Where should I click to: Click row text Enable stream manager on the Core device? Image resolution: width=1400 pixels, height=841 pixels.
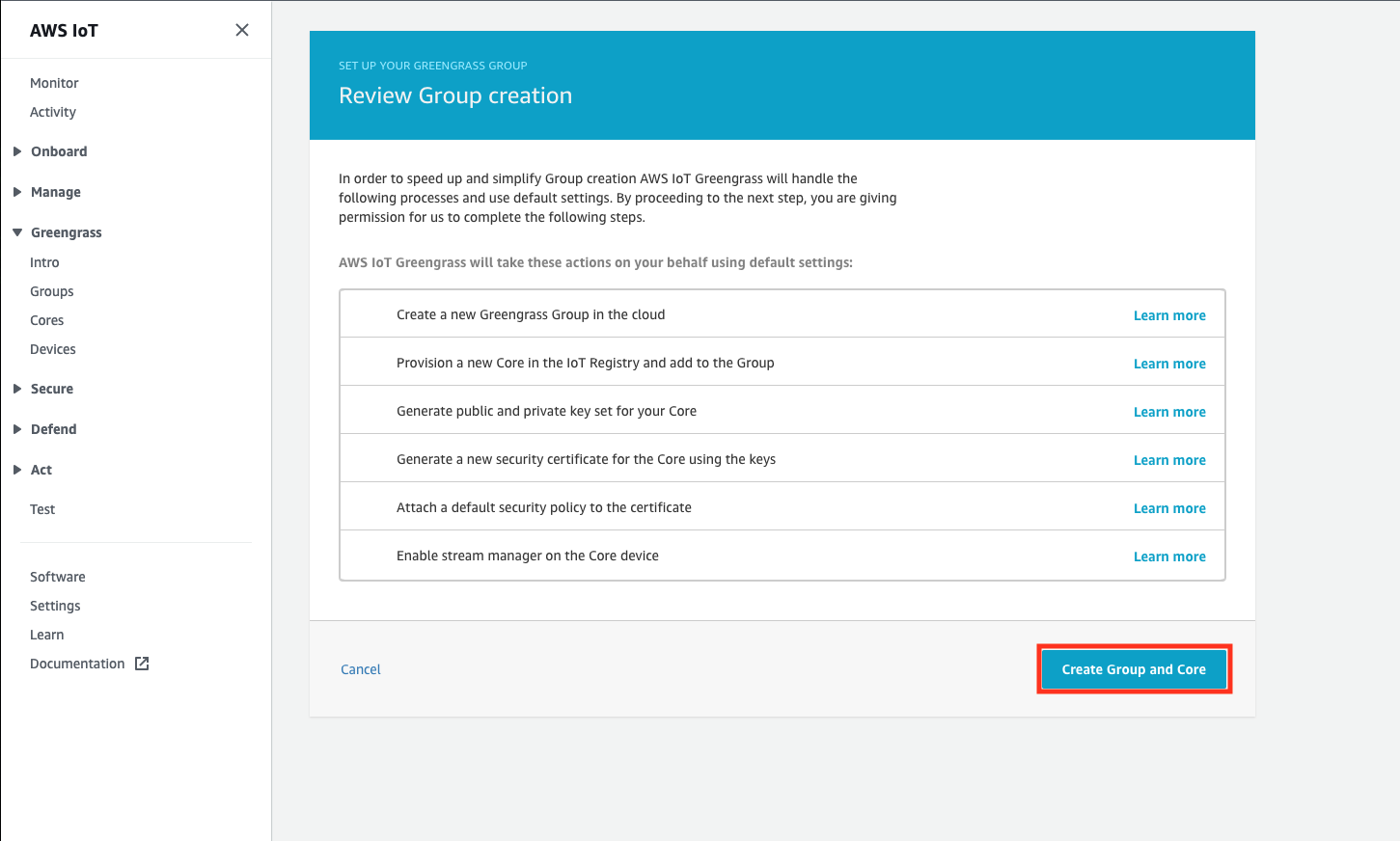(x=528, y=556)
